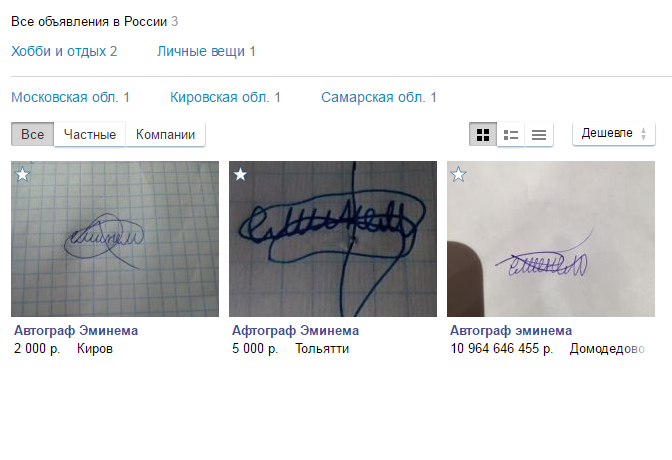Image resolution: width=672 pixels, height=460 pixels.
Task: Switch to compact lines view icon
Action: (x=539, y=135)
